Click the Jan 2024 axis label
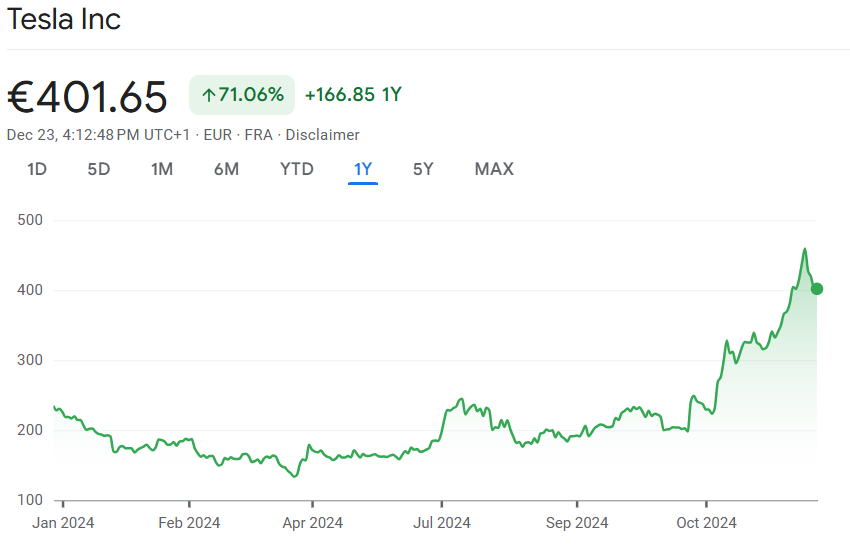Viewport: 850px width, 546px height. 63,523
